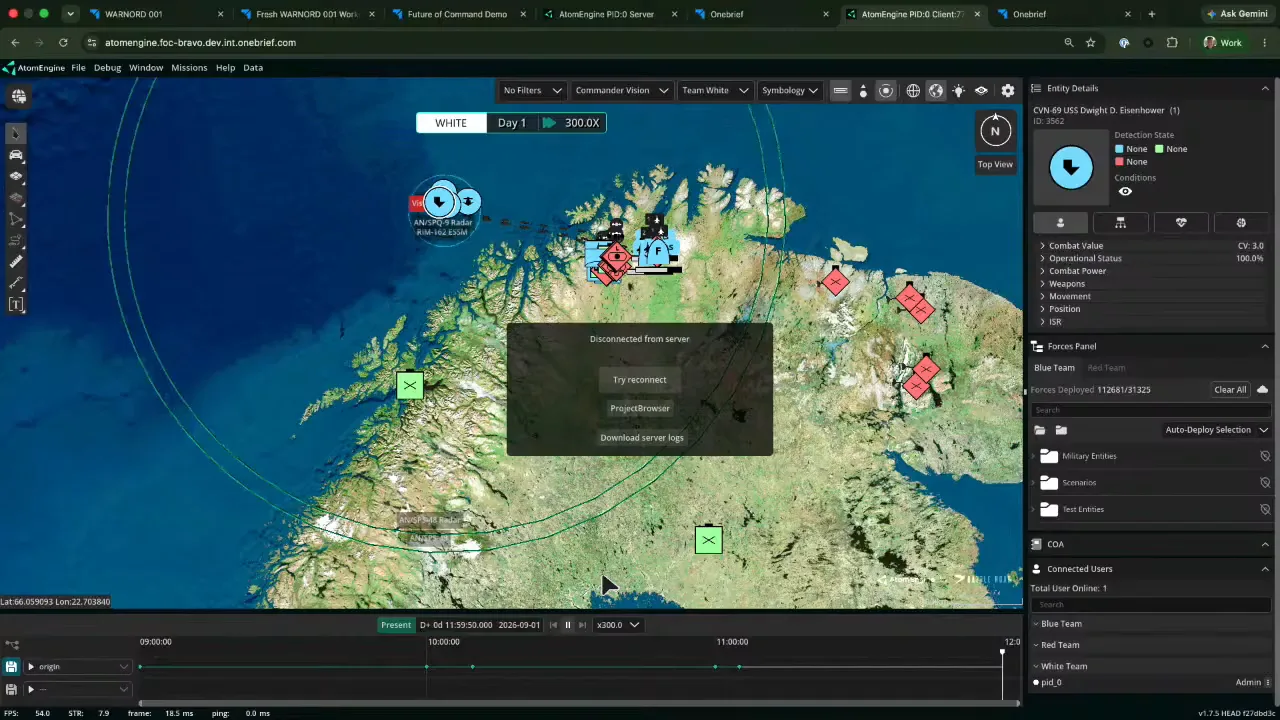Viewport: 1280px width, 720px height.
Task: Open the pid_0 user options menu
Action: tap(1268, 682)
